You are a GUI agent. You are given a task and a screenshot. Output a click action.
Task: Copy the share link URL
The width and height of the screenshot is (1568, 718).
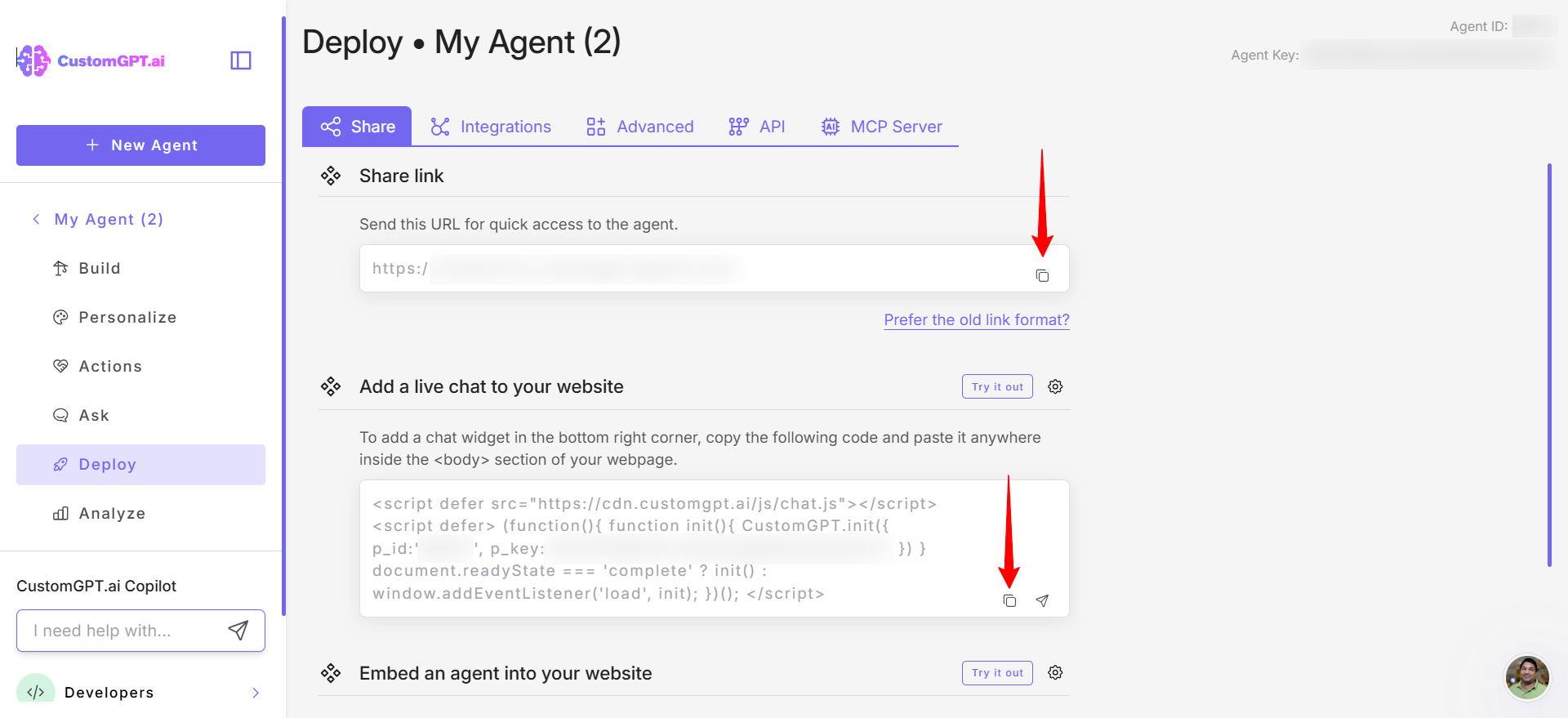tap(1042, 275)
